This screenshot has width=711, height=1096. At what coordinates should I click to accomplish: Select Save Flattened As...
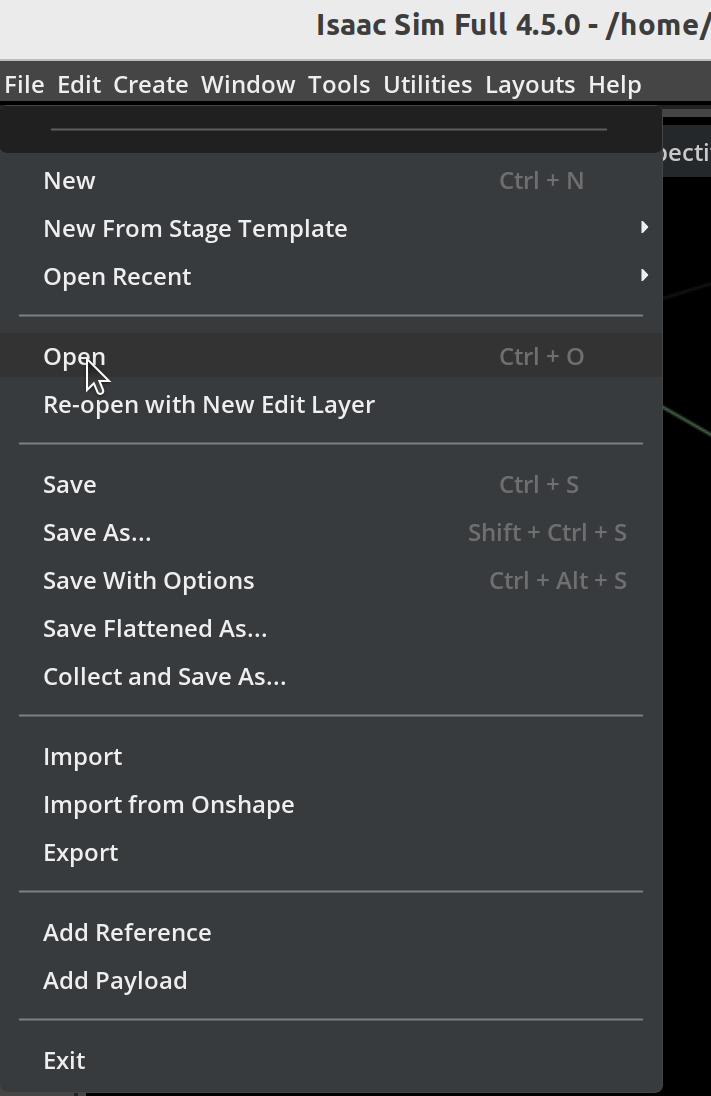point(155,629)
